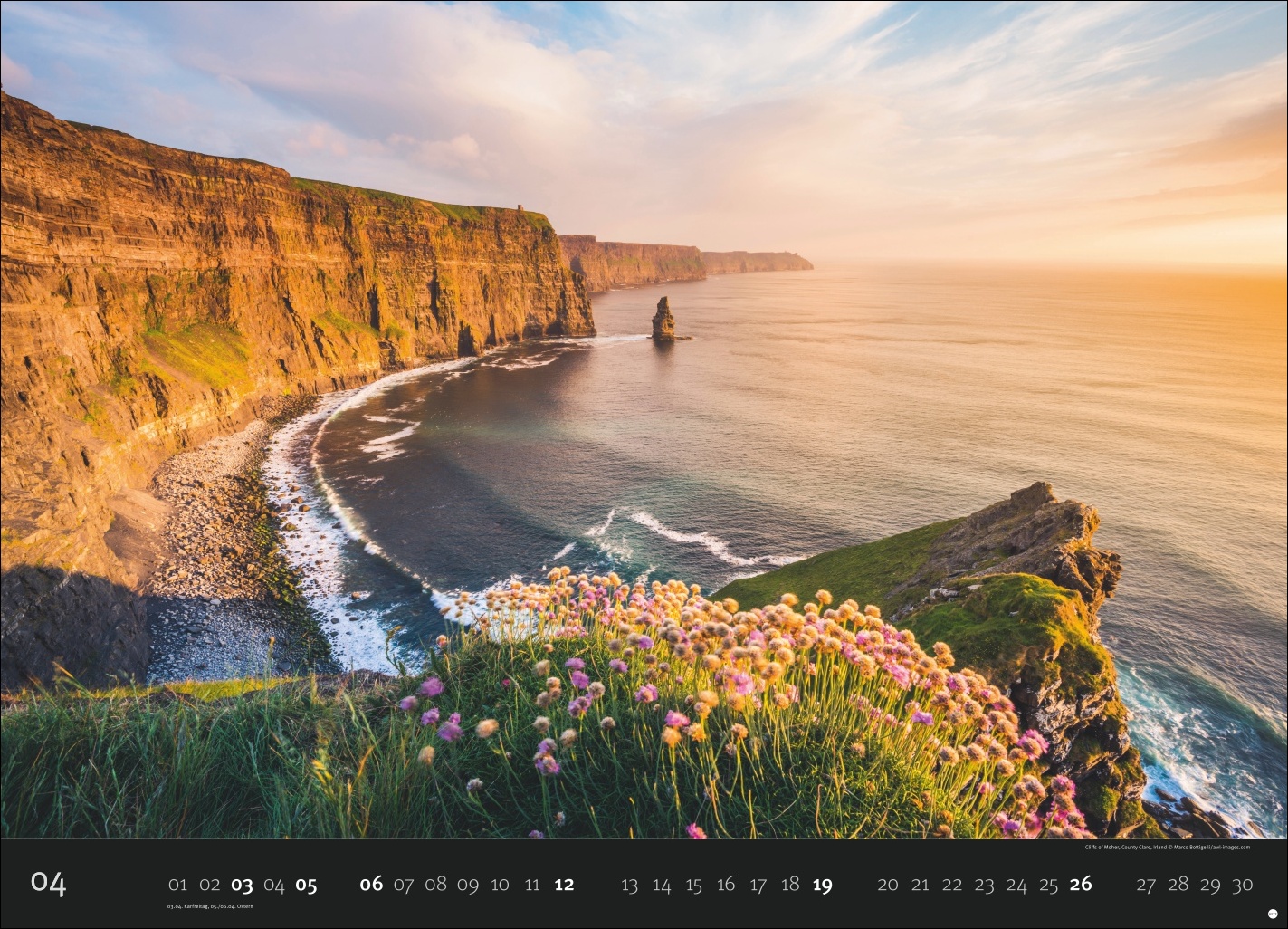Choose bold date 06 Easter Monday
Screen dimensions: 1288x929
pos(371,884)
